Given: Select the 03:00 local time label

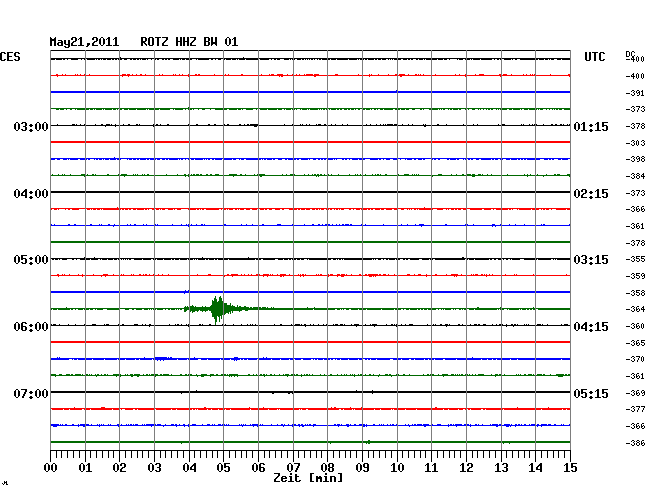Looking at the screenshot, I should [31, 126].
